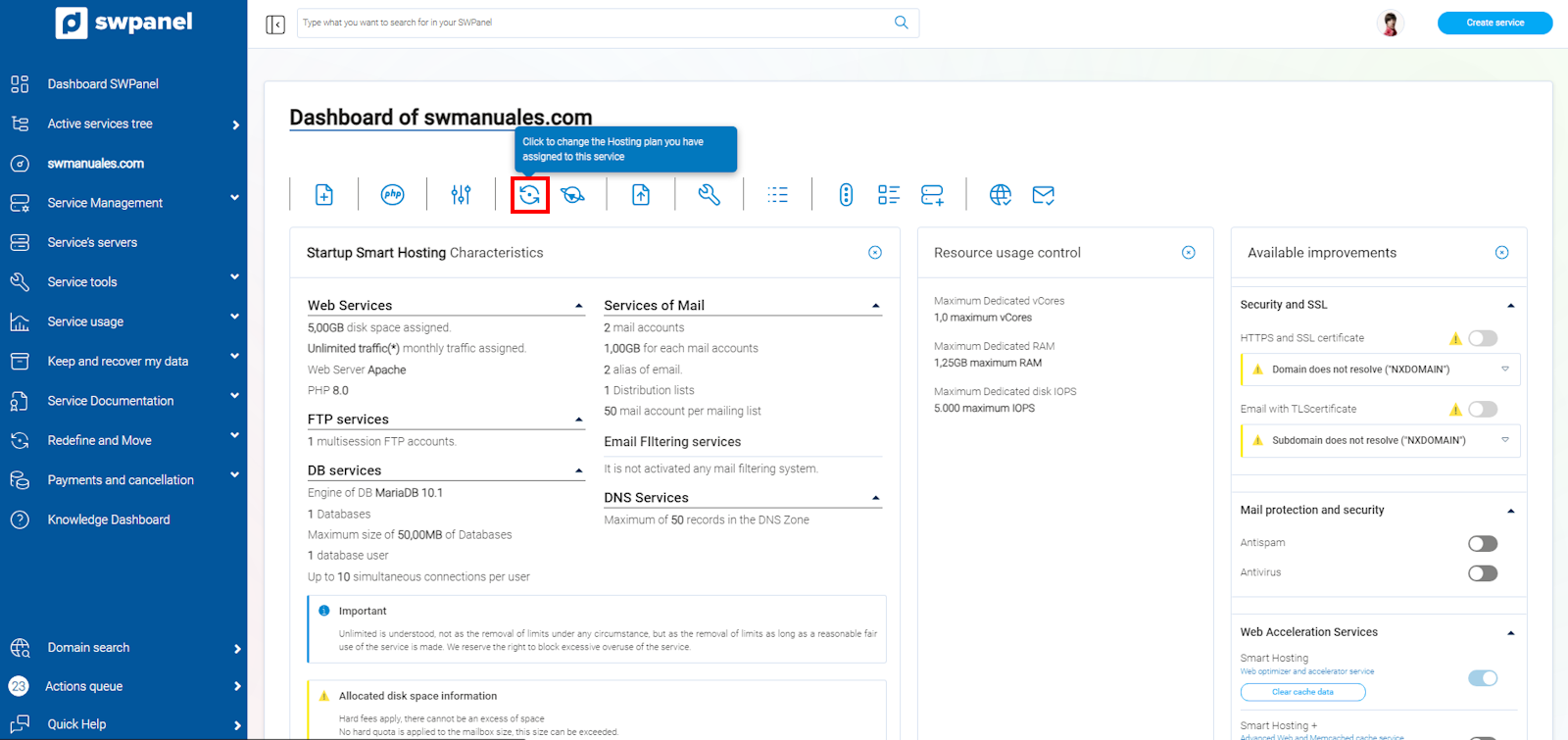Collapse the FTP services section
This screenshot has width=1568, height=740.
[579, 419]
